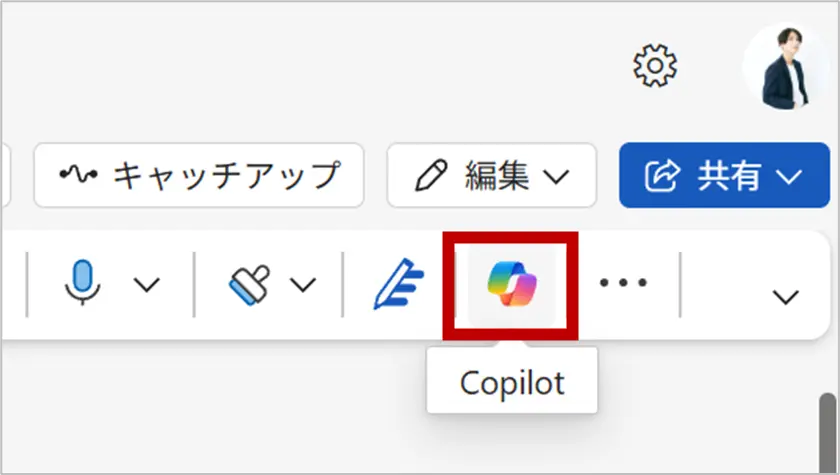Click the pencil icon on 編集
This screenshot has width=840, height=475.
(430, 176)
